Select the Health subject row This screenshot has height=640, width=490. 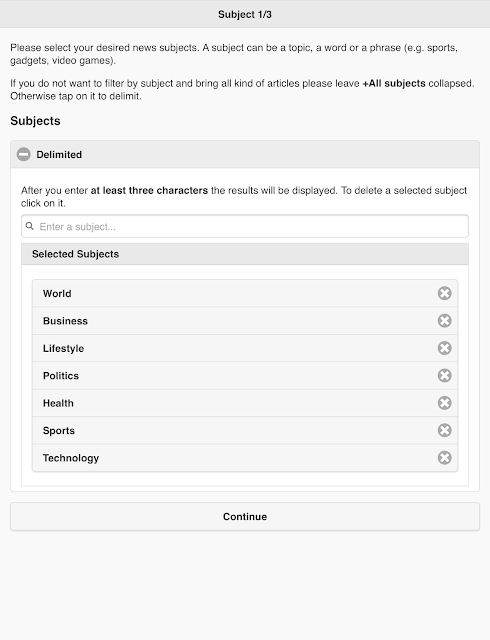(x=245, y=403)
